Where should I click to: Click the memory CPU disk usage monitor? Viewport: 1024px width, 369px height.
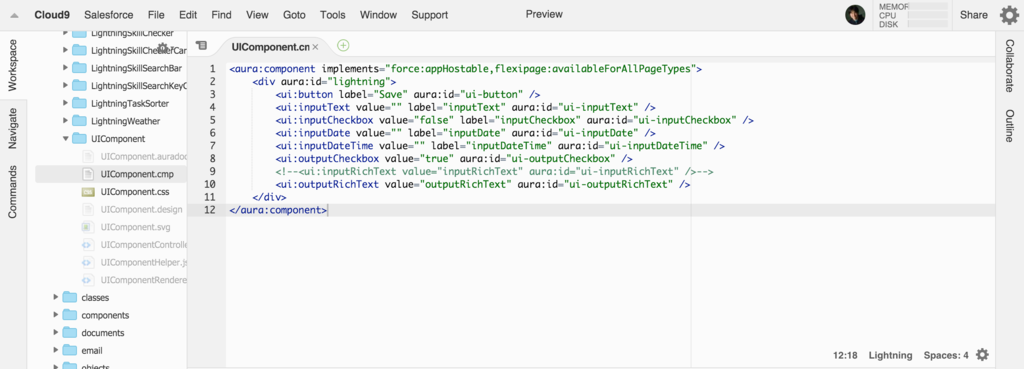coord(912,15)
